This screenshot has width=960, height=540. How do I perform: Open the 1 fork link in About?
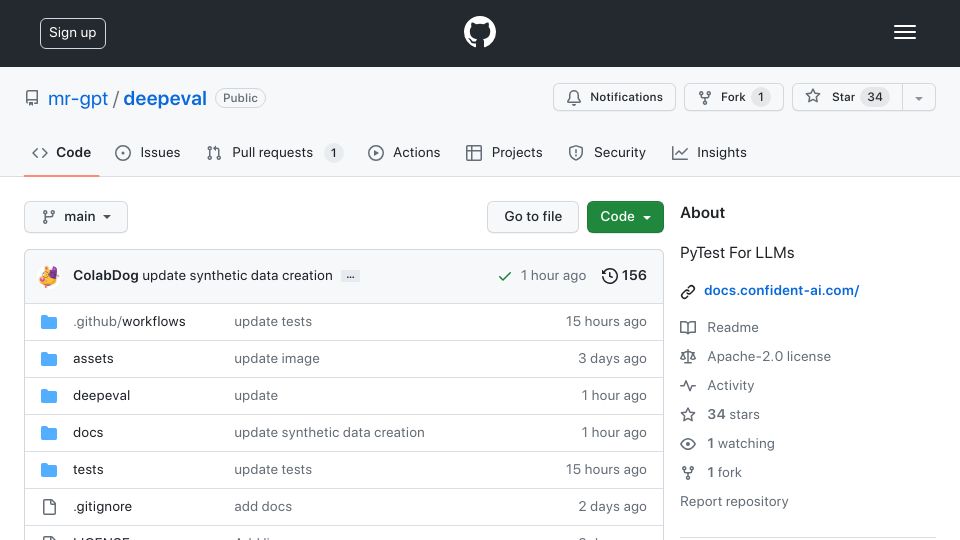click(x=724, y=472)
